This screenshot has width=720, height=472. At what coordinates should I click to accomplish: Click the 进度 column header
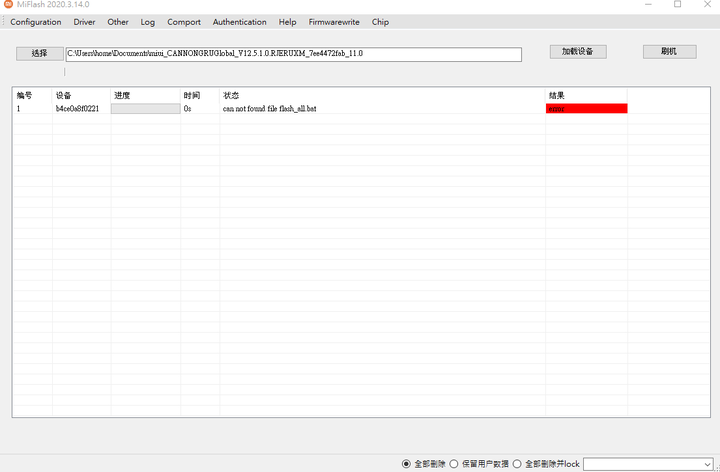coord(146,96)
